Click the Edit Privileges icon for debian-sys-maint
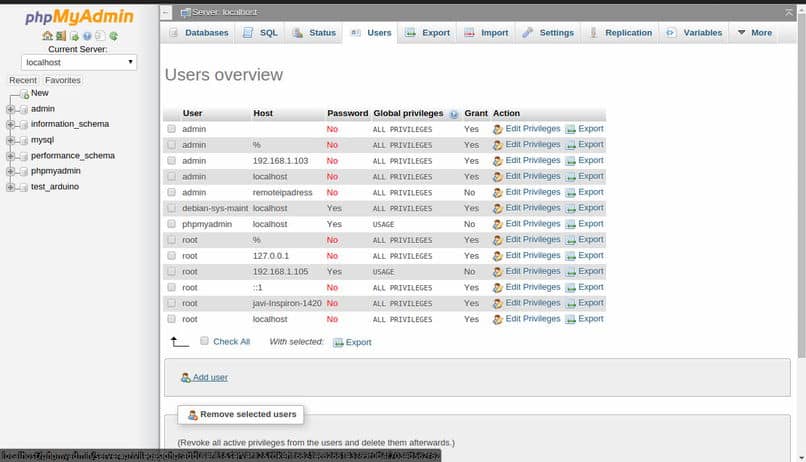Viewport: 806px width, 462px height. (x=497, y=209)
